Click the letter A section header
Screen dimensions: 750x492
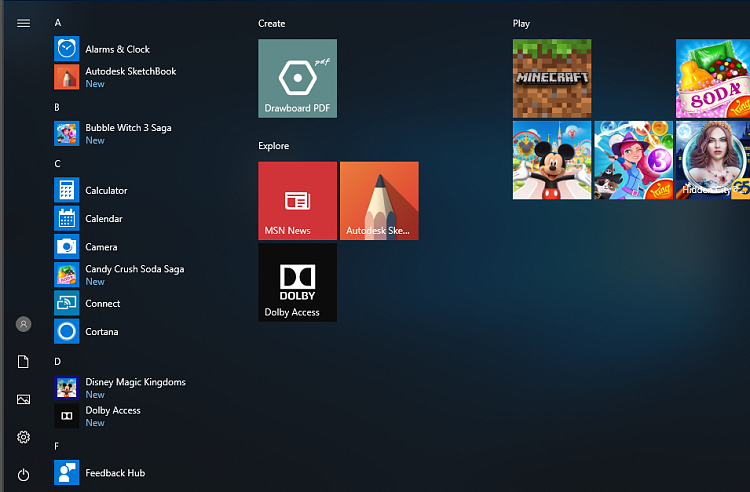tap(58, 23)
